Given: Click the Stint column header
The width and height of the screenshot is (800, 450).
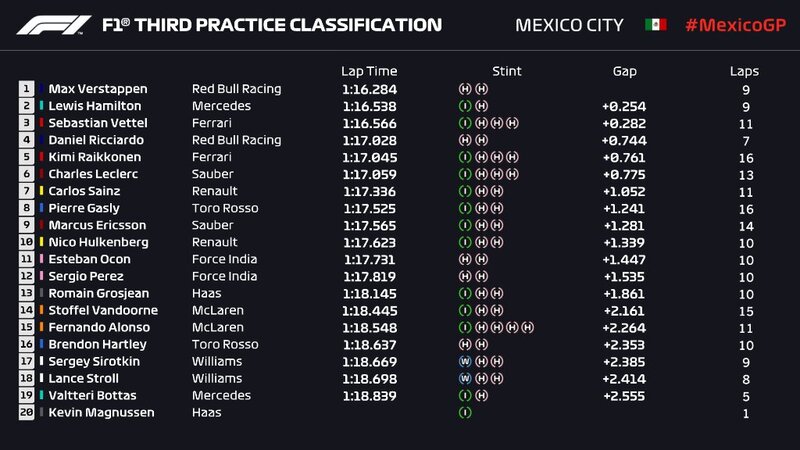Looking at the screenshot, I should point(508,71).
